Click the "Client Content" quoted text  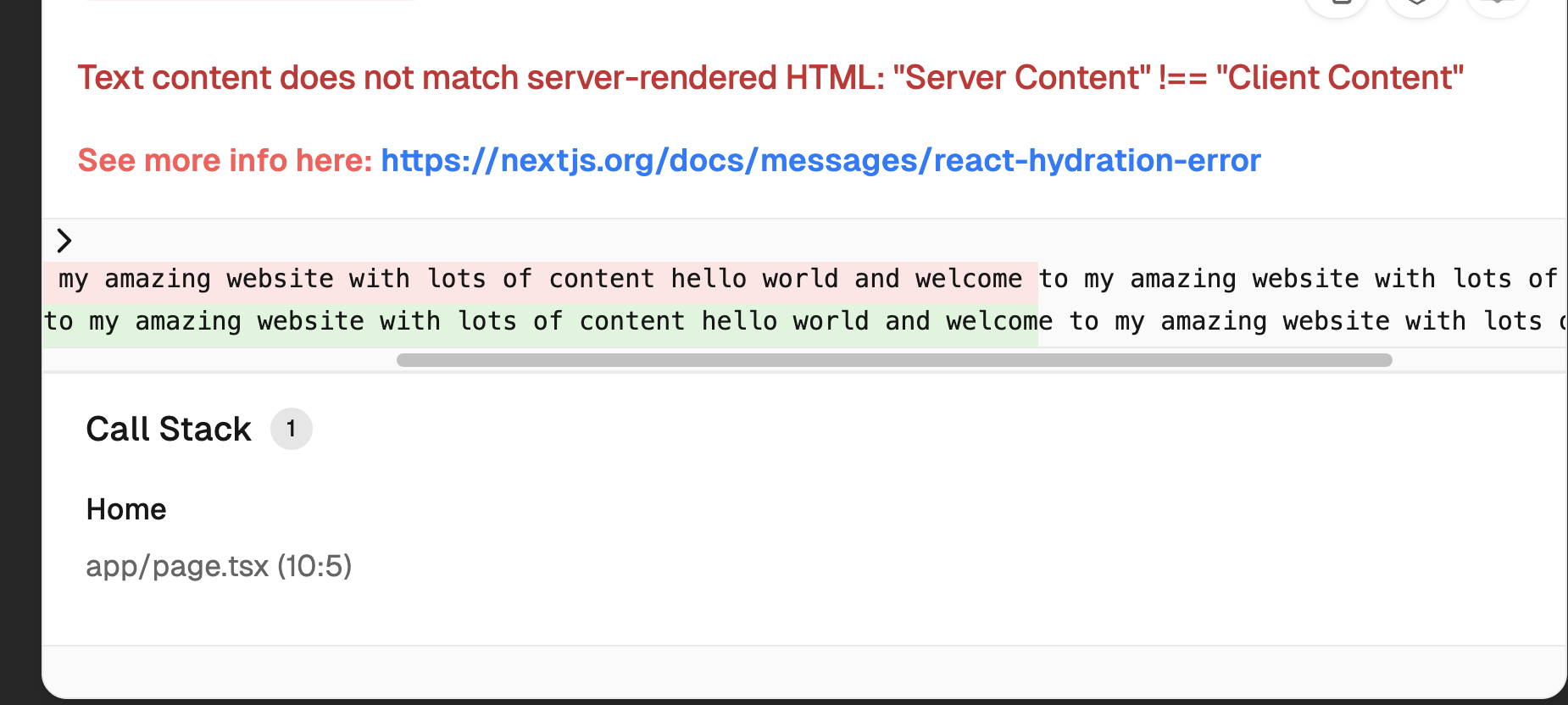click(1339, 78)
